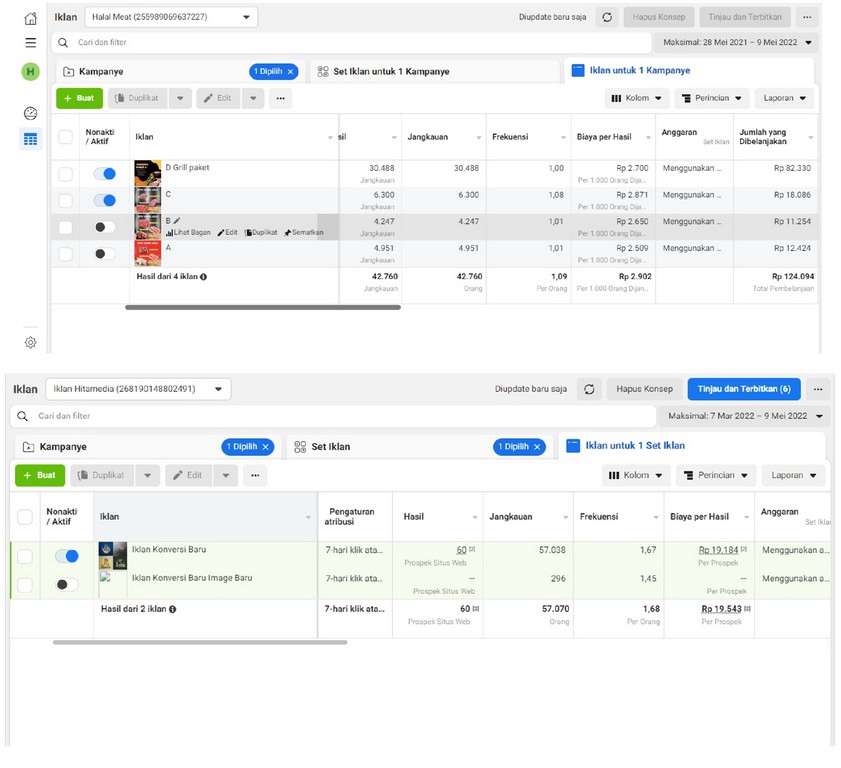Open Ads Reporting speedometer icon
Screen dimensions: 841x768
pyautogui.click(x=30, y=113)
